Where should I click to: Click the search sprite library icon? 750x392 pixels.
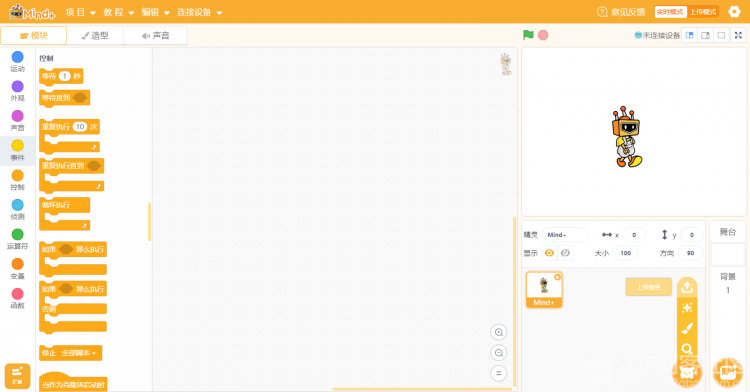[x=687, y=348]
